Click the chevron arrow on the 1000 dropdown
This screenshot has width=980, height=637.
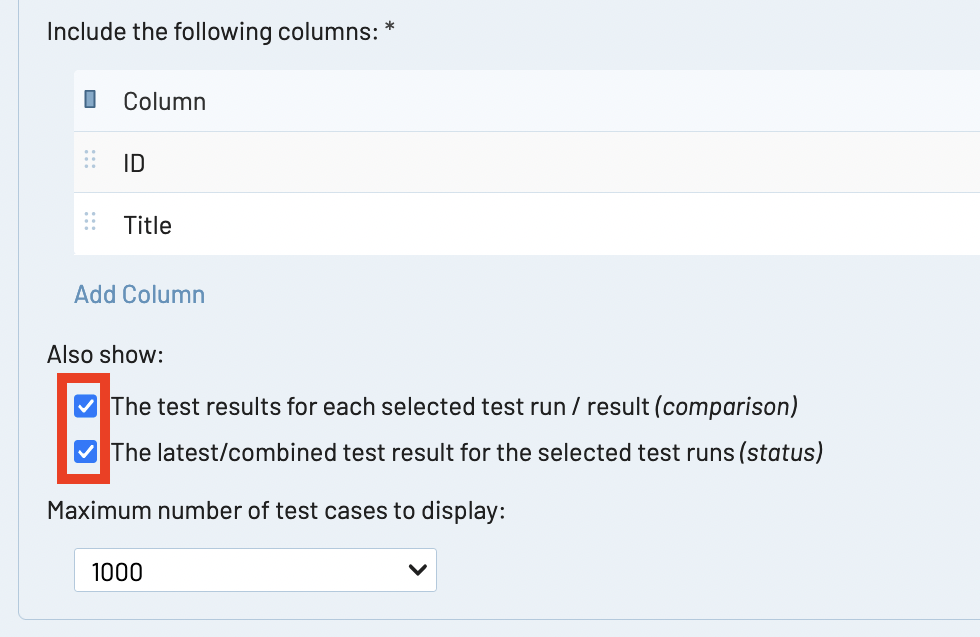[x=418, y=570]
